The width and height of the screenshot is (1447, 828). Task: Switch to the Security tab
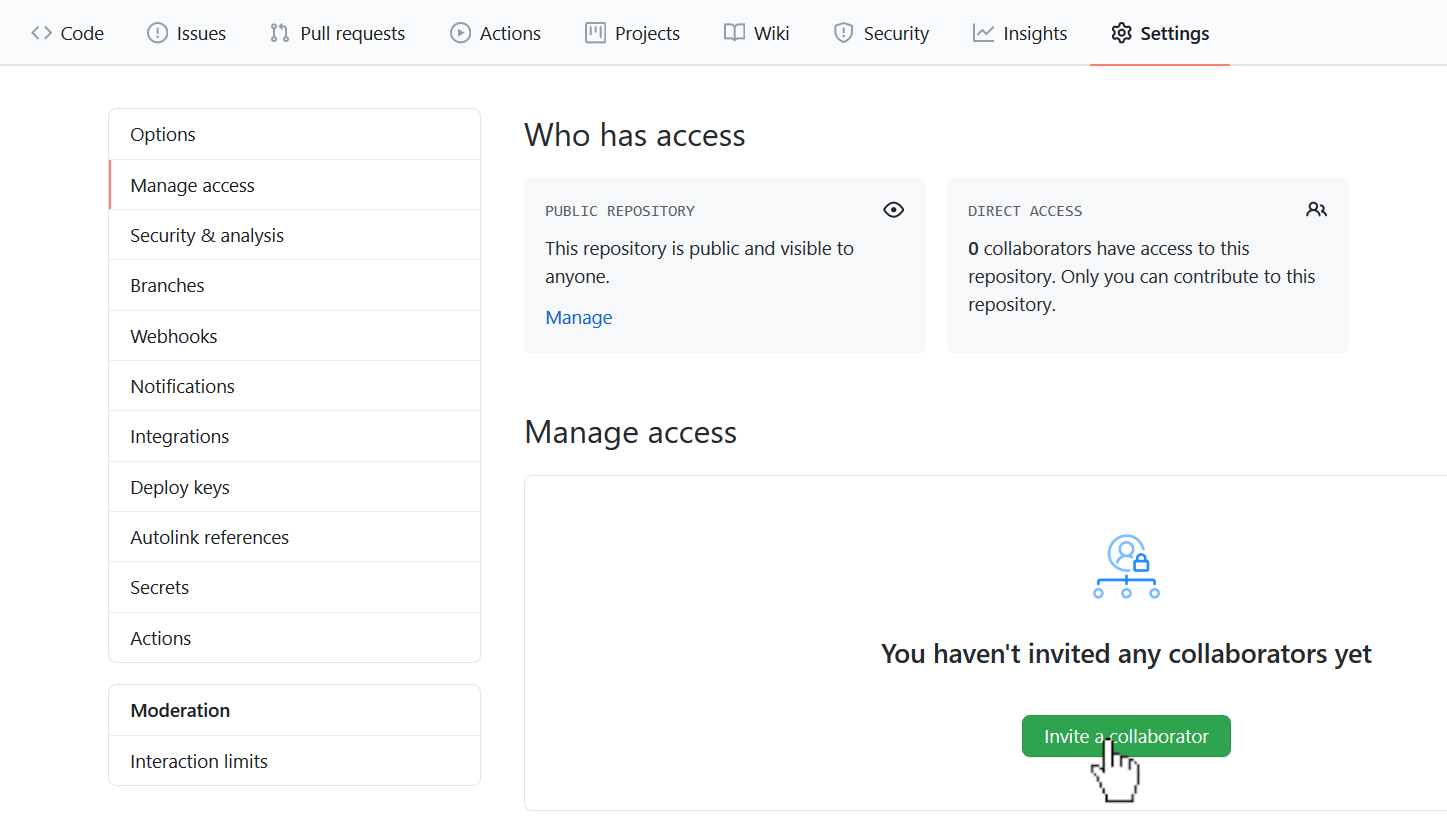pos(881,33)
